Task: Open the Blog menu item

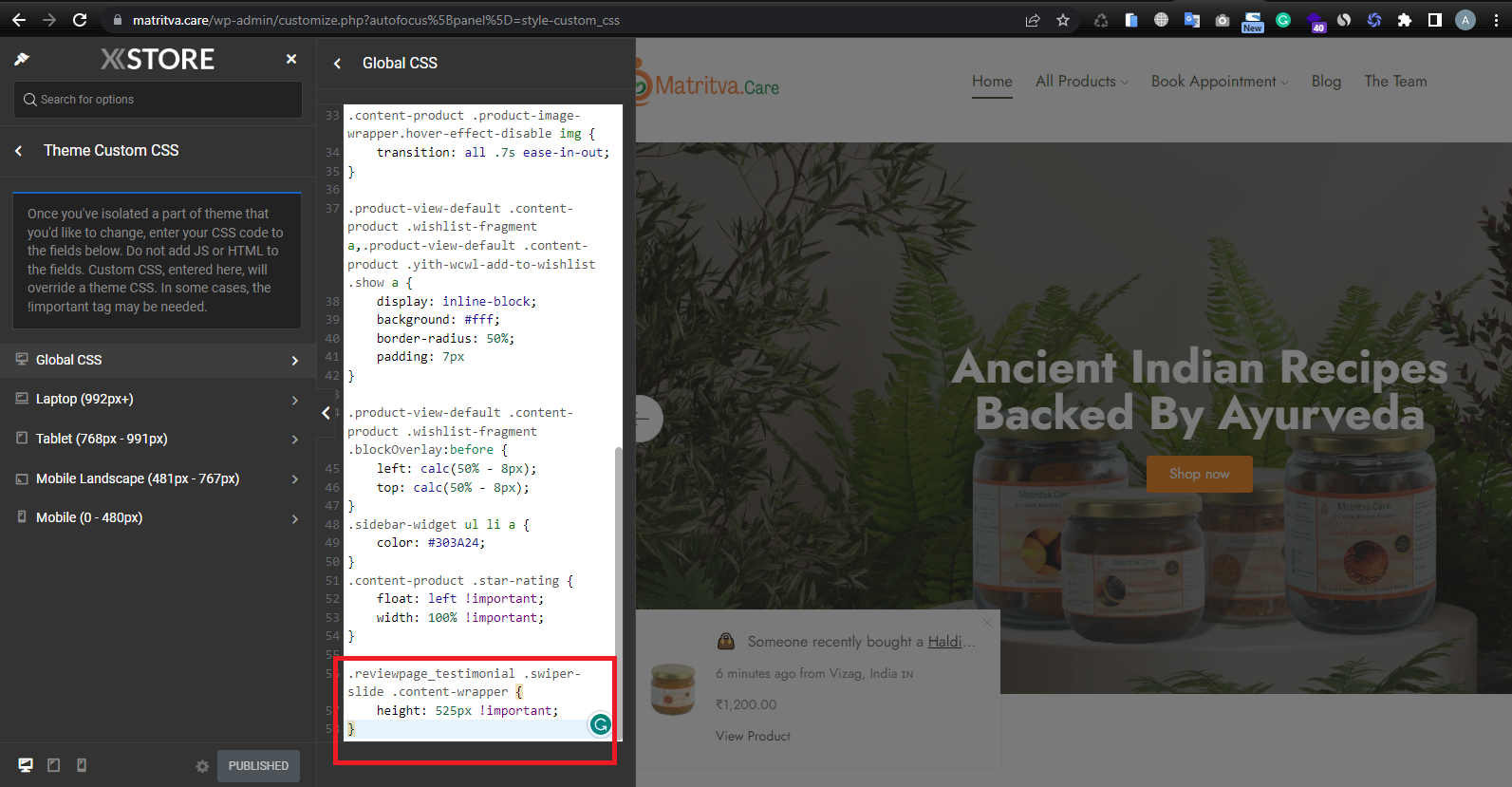Action: [x=1326, y=82]
